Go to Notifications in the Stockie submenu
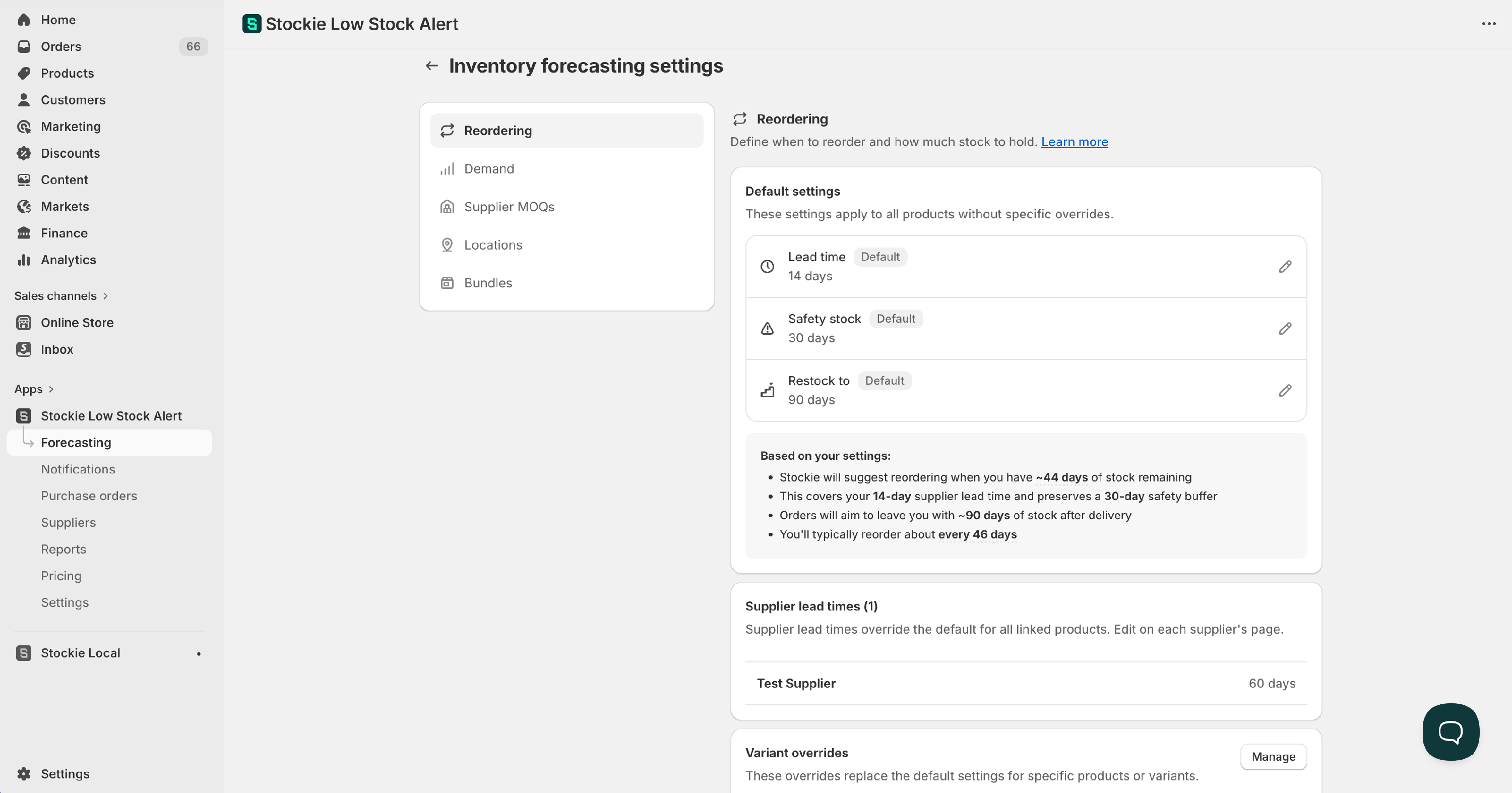 click(78, 469)
